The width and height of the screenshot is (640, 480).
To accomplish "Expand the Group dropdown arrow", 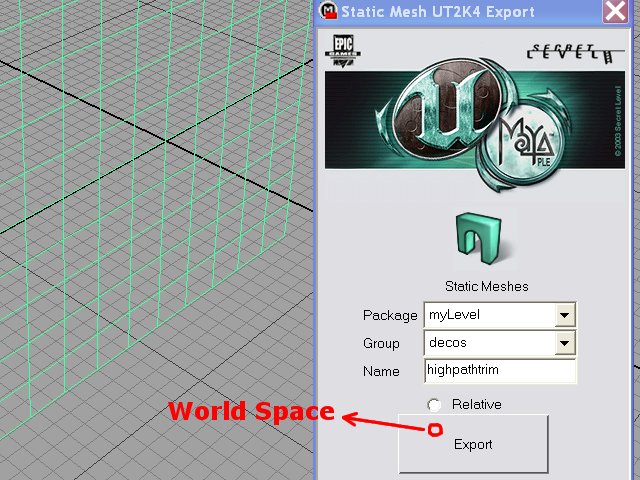I will 565,343.
